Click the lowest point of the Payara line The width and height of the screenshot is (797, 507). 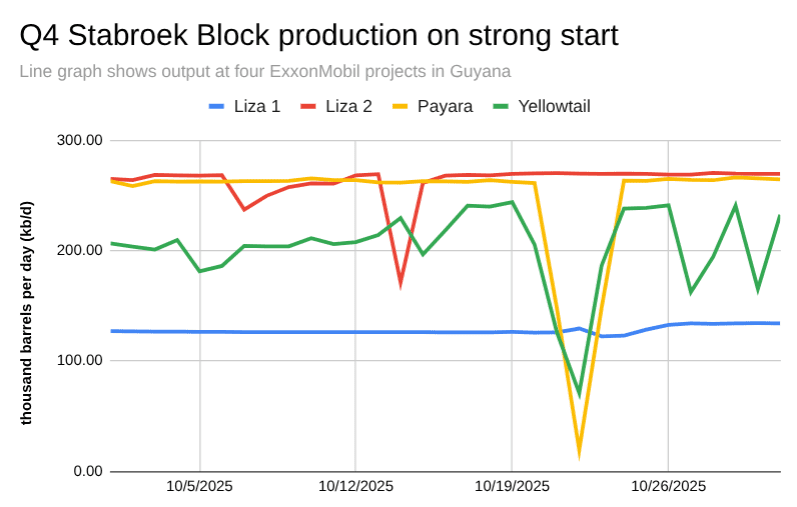579,452
